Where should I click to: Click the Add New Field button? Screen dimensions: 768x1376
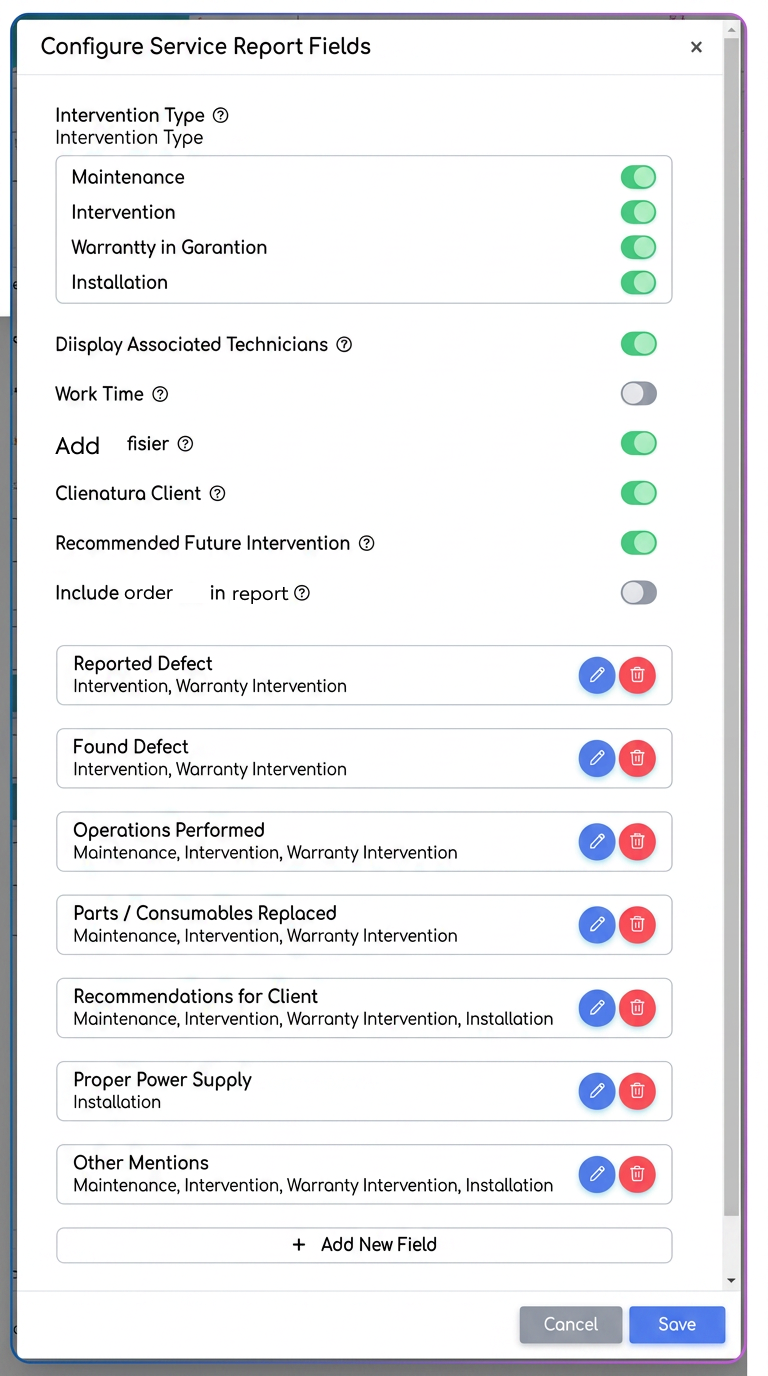click(364, 1245)
